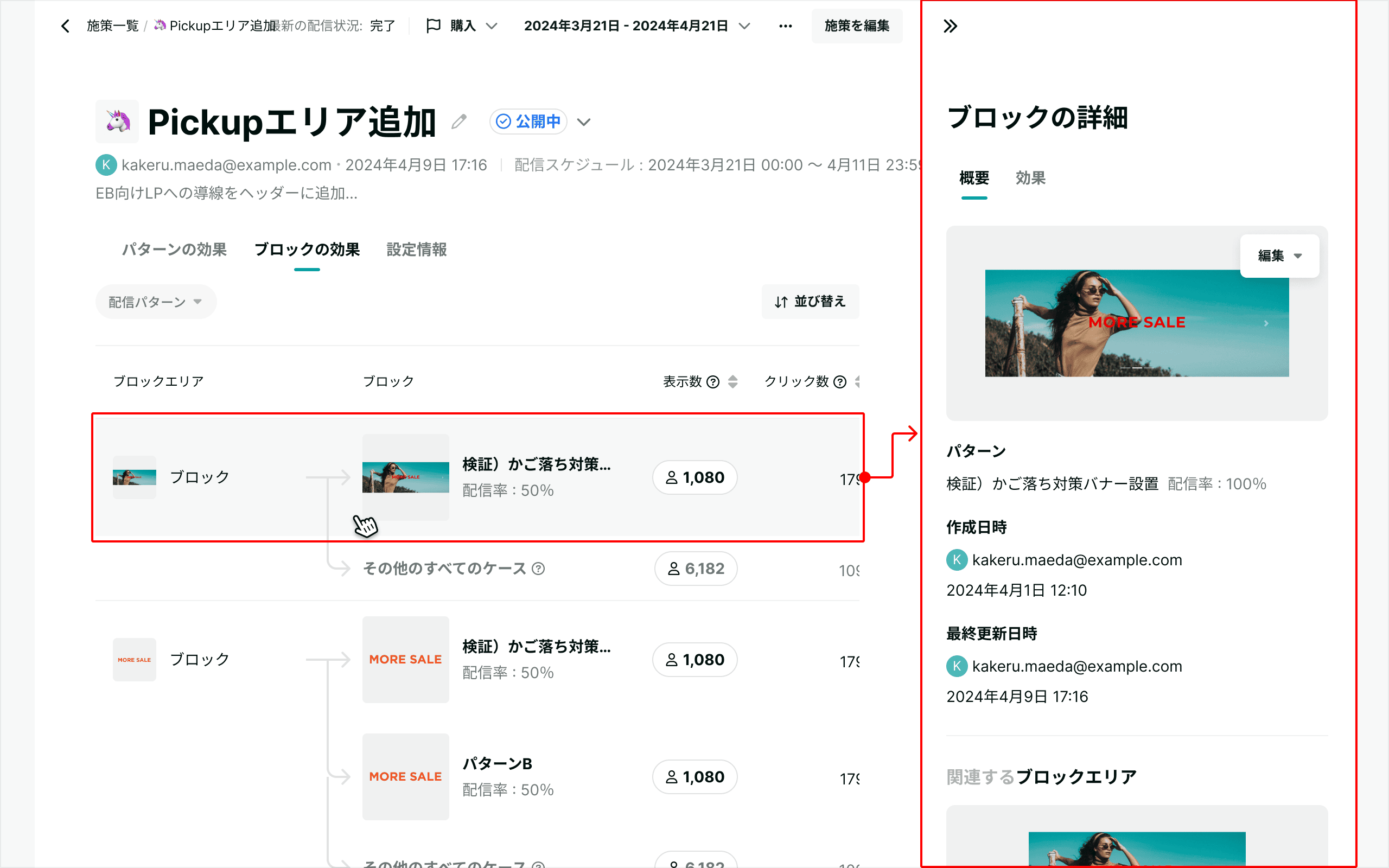Click the K avatar beside kakeru.maeda@example.com in the page header

click(106, 165)
